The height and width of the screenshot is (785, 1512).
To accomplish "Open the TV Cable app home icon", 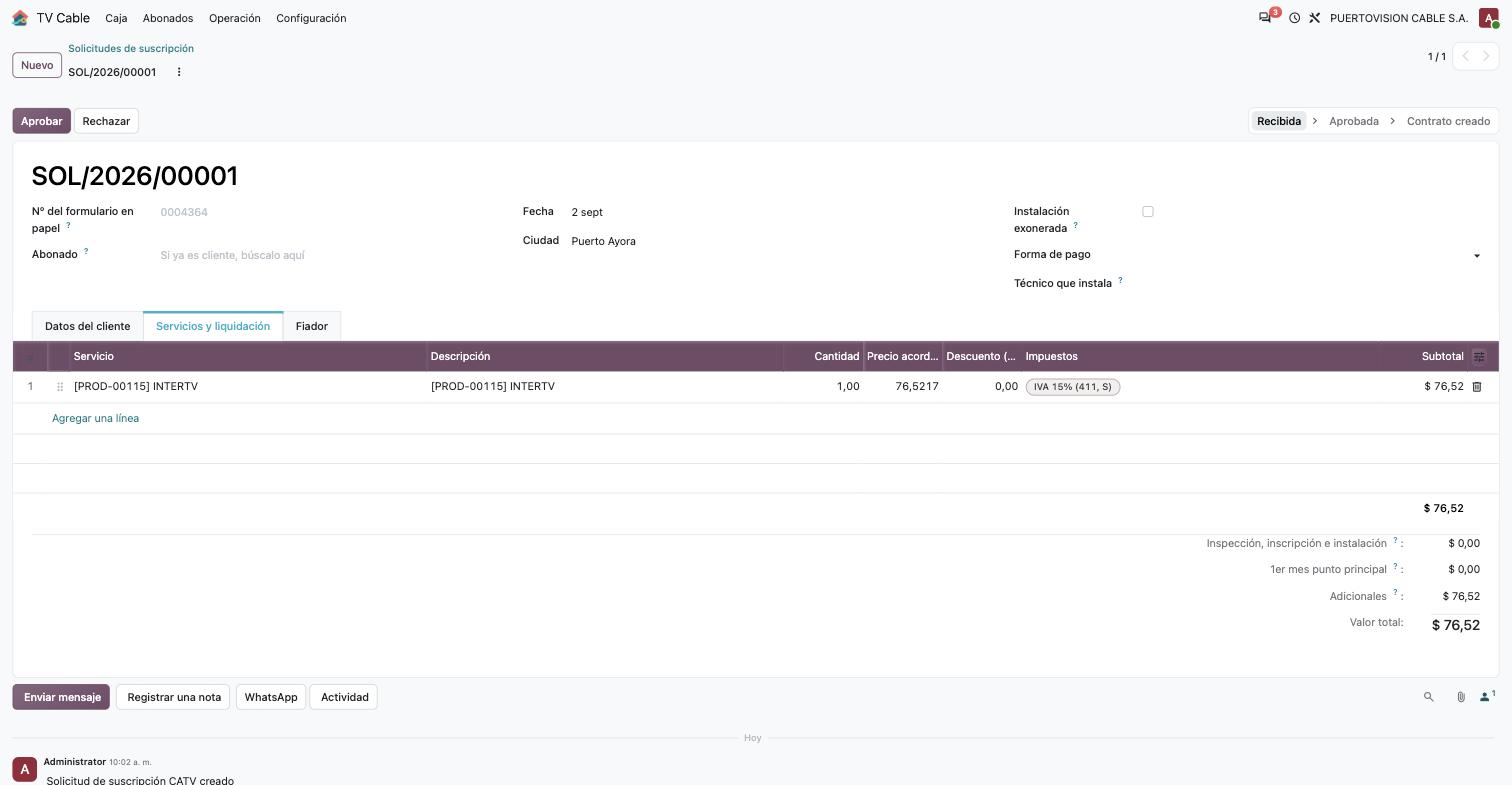I will (x=20, y=18).
